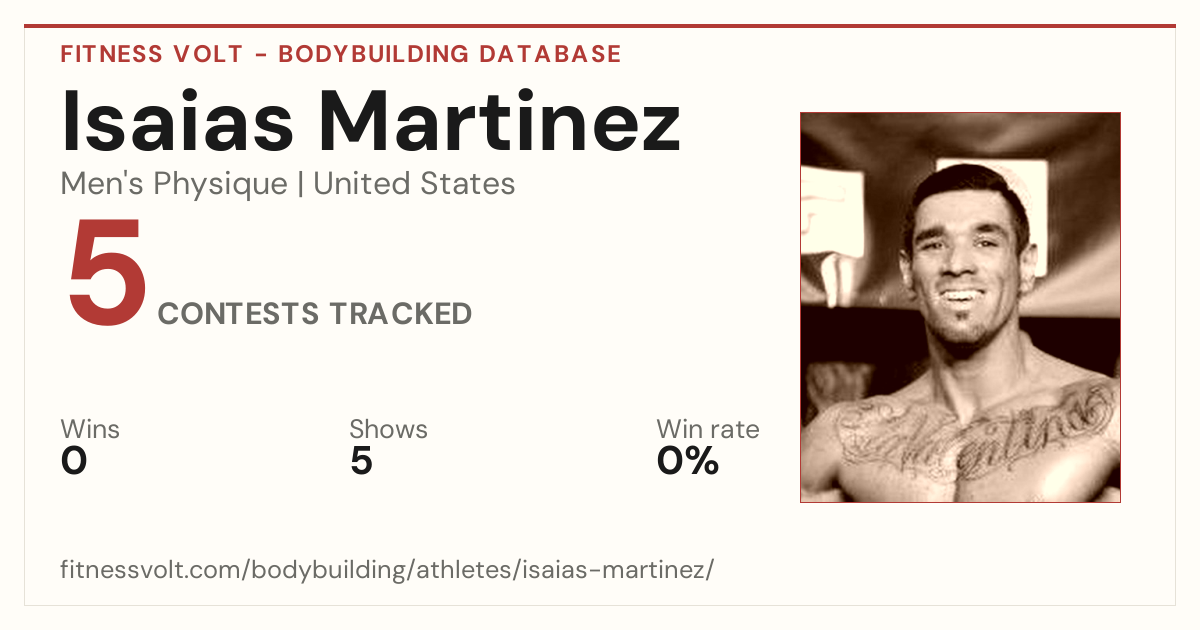
Task: Click the 0% win rate value
Action: [x=688, y=461]
